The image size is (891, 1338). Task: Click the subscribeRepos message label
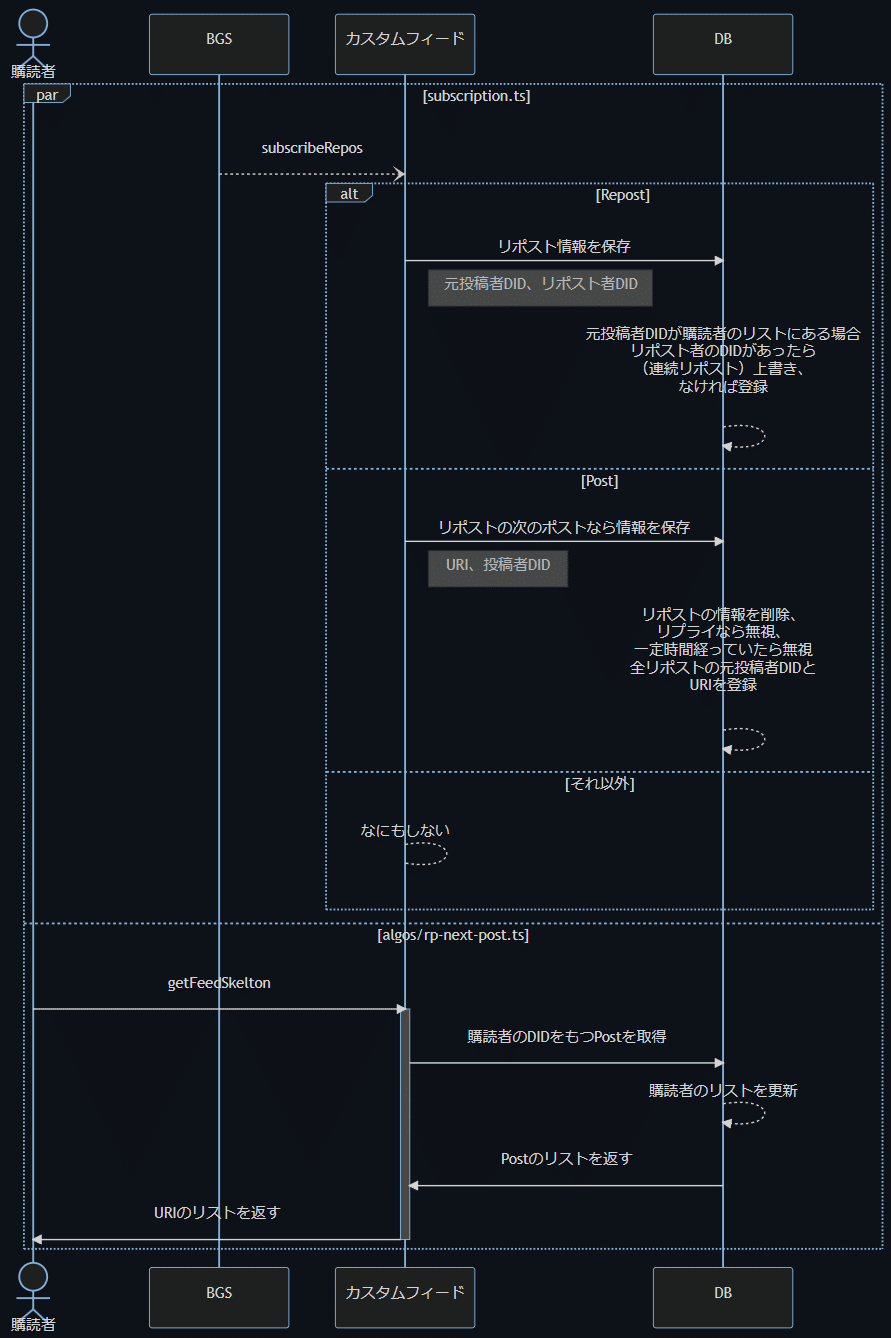coord(312,148)
